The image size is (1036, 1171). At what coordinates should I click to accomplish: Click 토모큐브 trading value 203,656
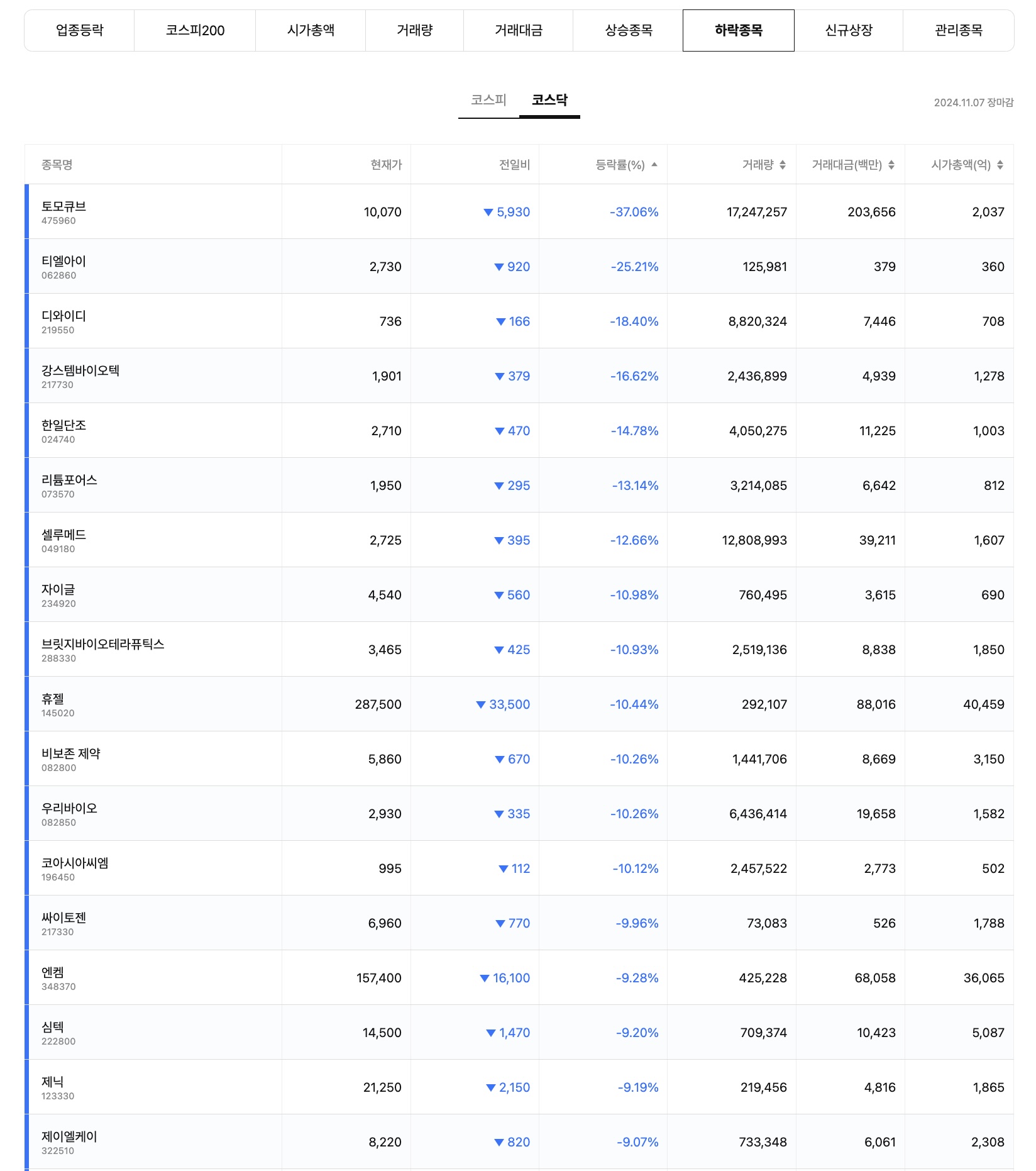tap(872, 212)
